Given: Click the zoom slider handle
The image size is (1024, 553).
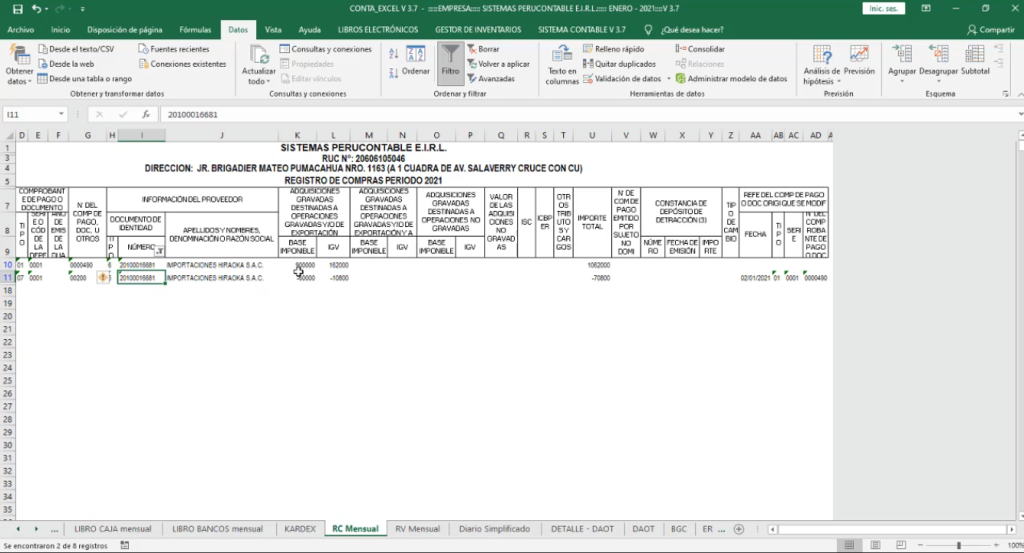Looking at the screenshot, I should click(959, 545).
